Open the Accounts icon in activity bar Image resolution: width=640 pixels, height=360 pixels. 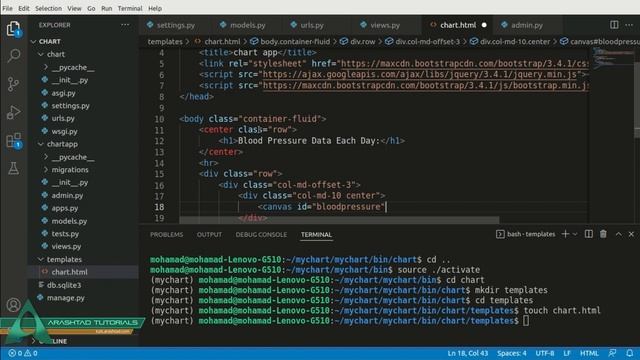point(13,305)
